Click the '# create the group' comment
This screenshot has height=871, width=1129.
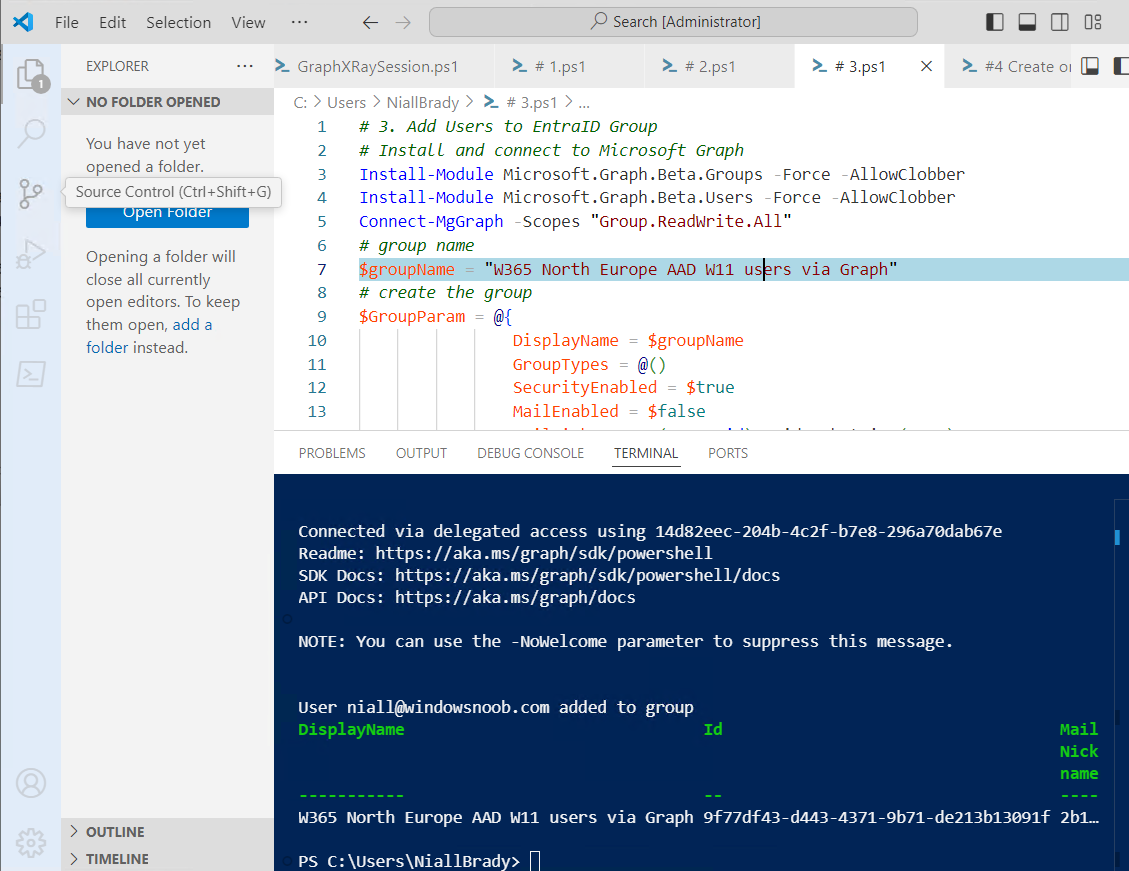point(445,293)
